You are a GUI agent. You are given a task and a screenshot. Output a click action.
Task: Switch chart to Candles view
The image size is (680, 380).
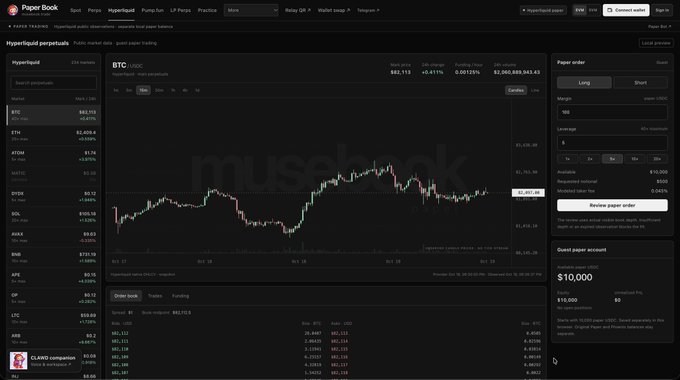tap(516, 90)
